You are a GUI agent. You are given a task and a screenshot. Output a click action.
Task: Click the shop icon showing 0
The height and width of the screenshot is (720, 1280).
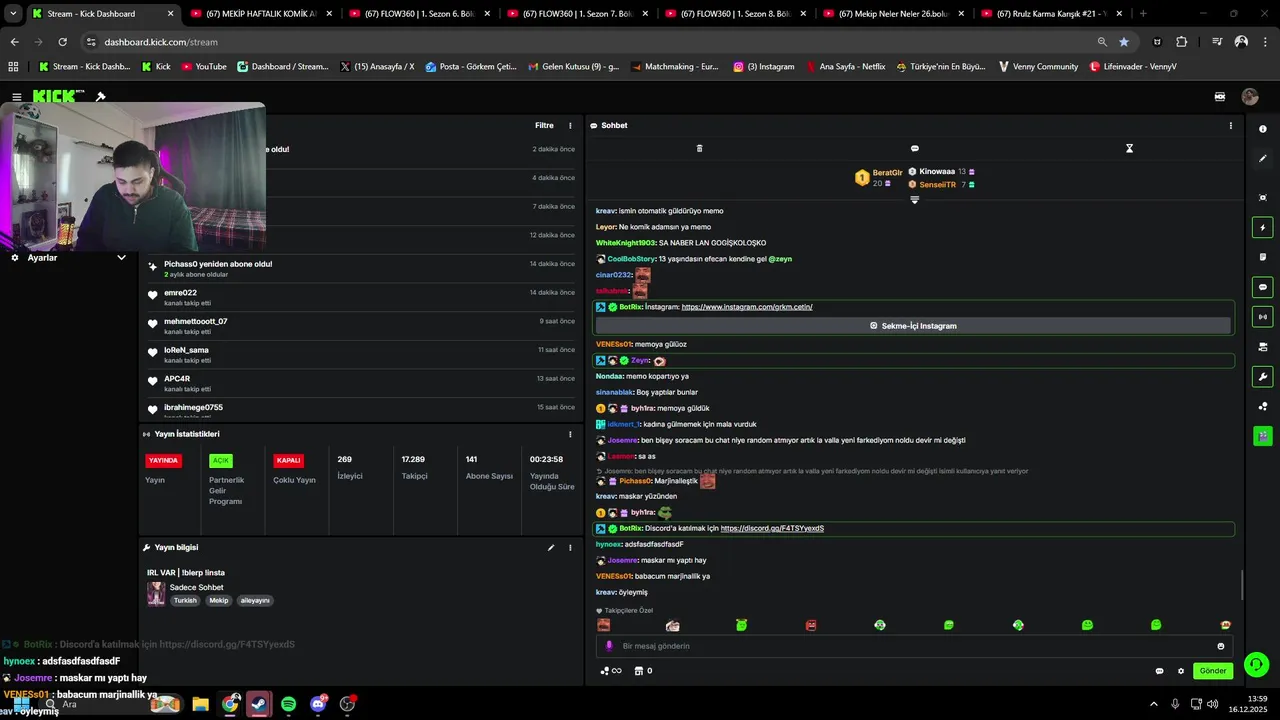[644, 671]
